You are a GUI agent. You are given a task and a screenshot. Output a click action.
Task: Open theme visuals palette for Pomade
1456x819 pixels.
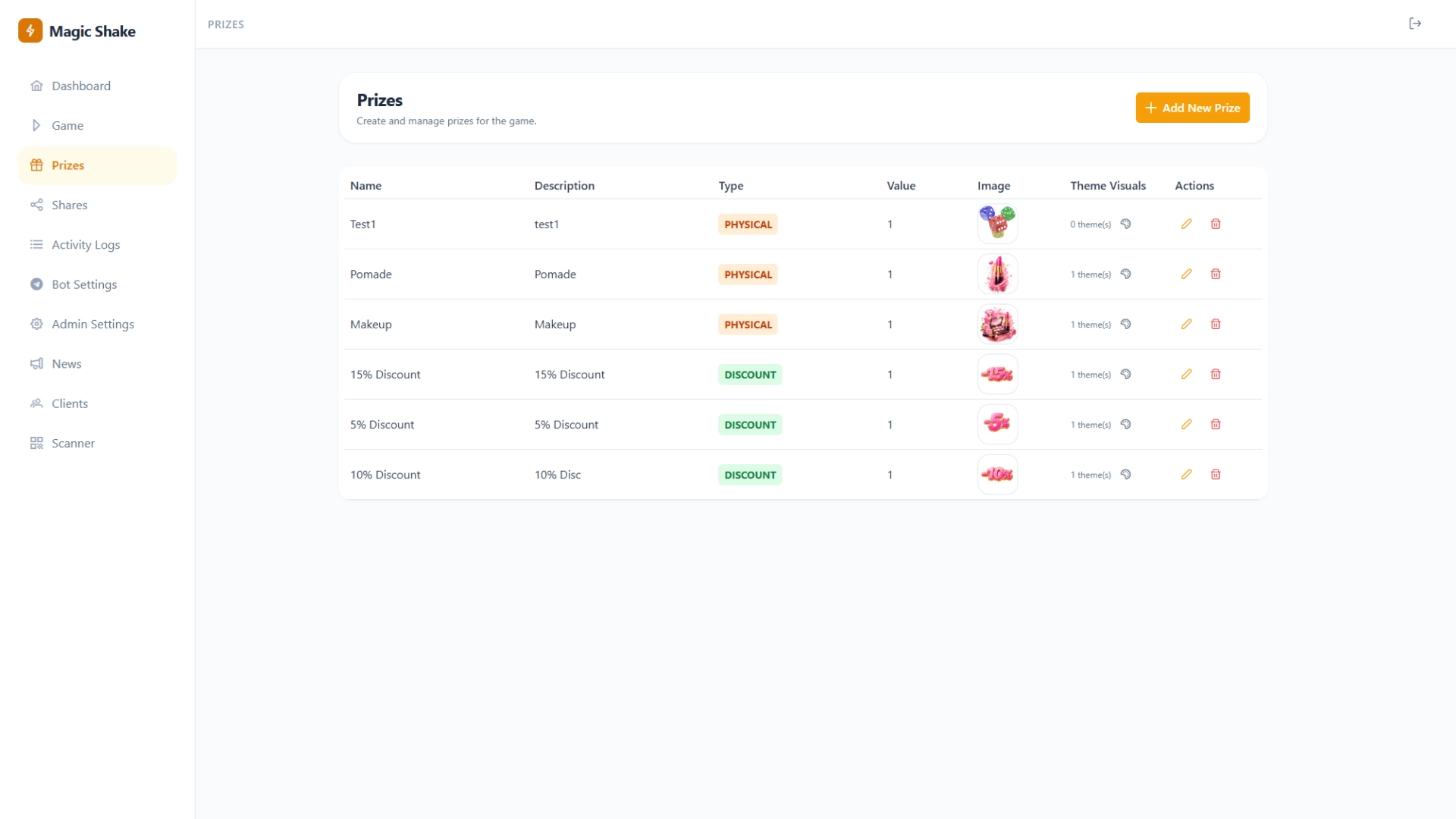click(x=1126, y=275)
